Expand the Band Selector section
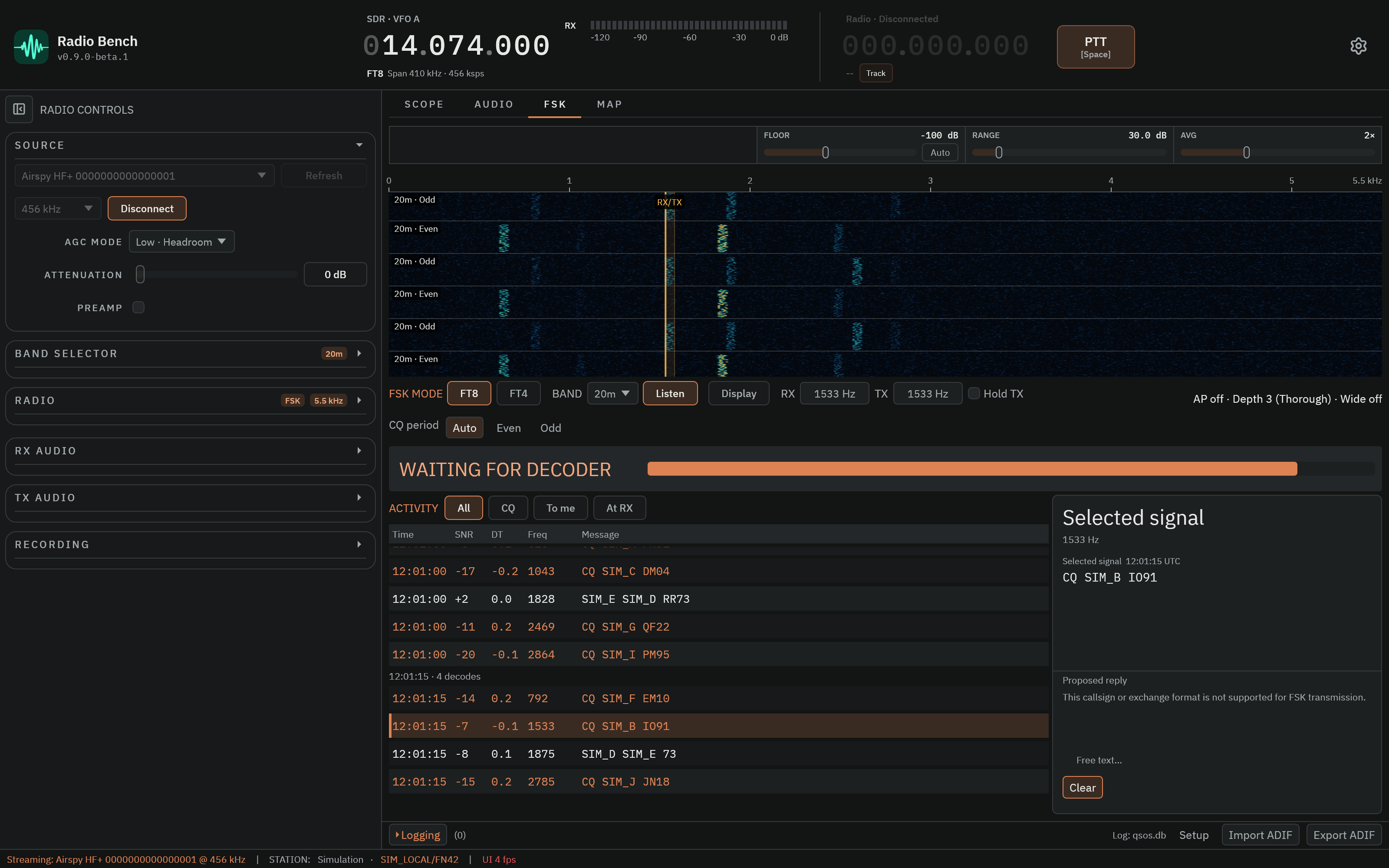Image resolution: width=1389 pixels, height=868 pixels. pos(359,354)
